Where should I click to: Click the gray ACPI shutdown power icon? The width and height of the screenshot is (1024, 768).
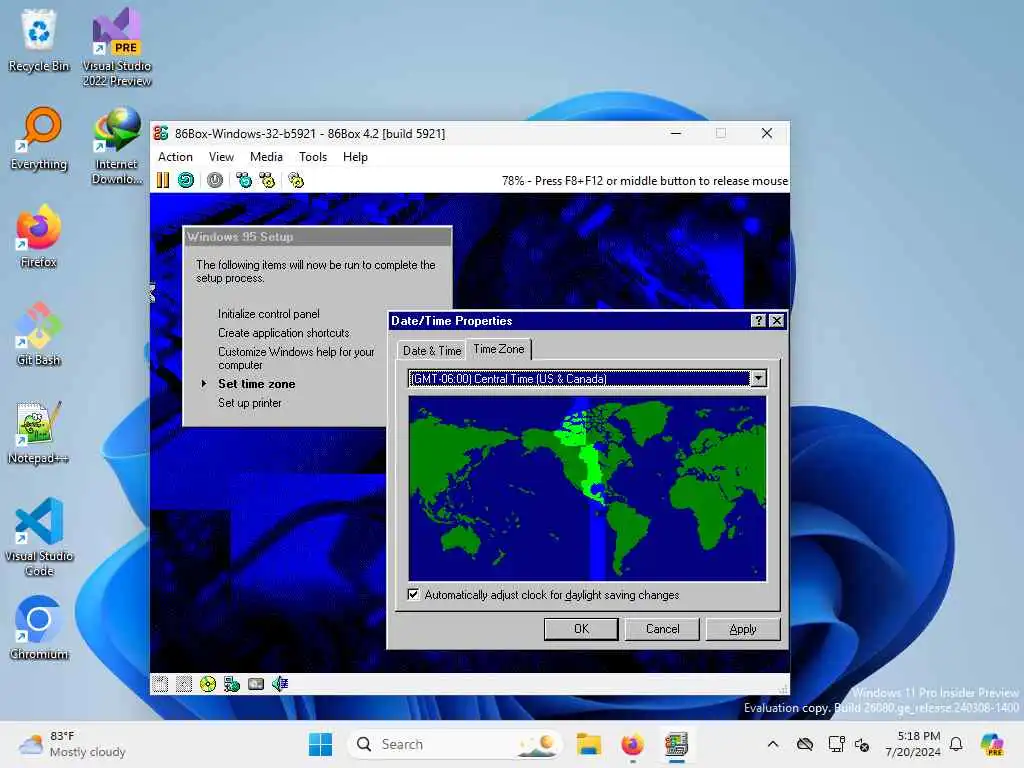[x=215, y=180]
